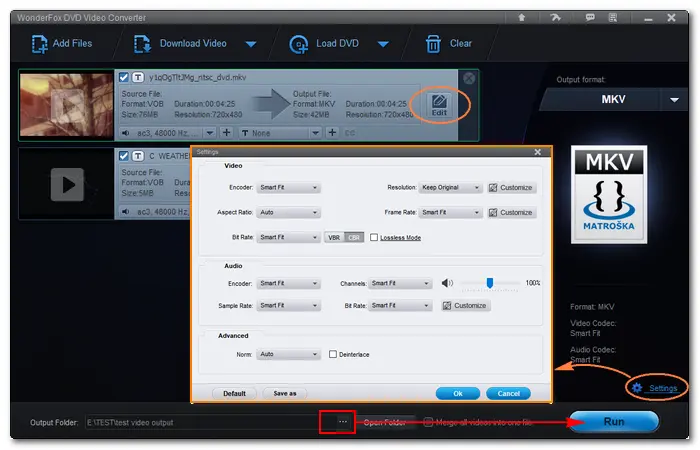This screenshot has width=700, height=450.
Task: Open the Frame Rate dropdown
Action: tap(450, 212)
